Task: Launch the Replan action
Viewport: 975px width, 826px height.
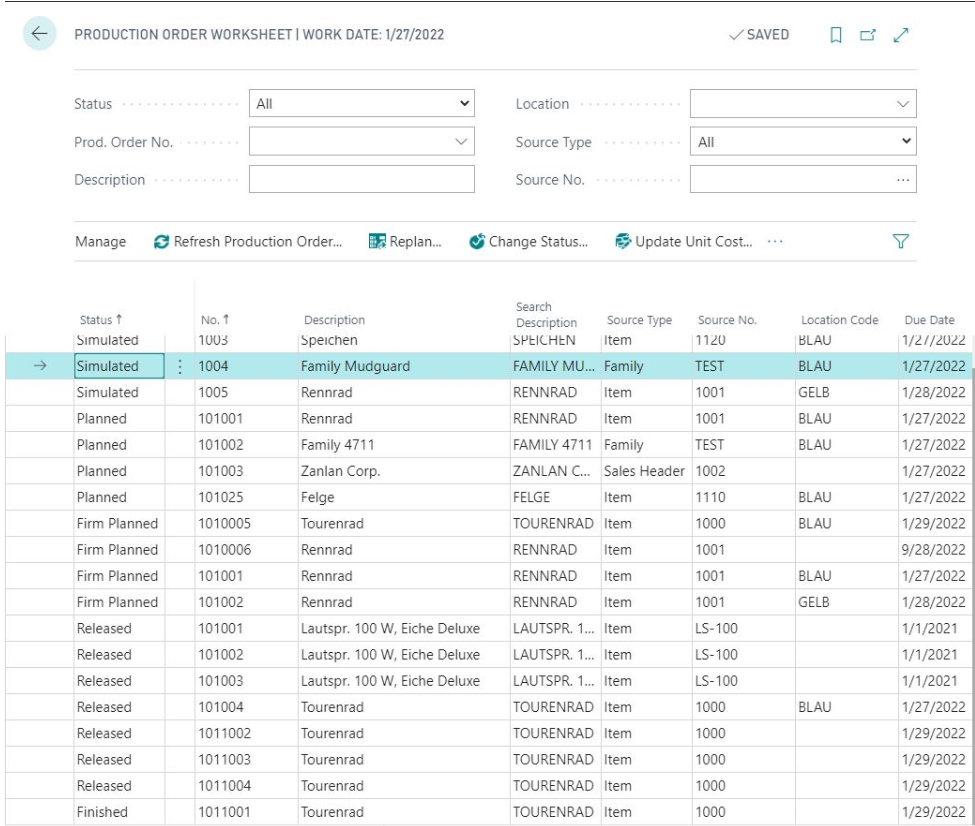Action: (405, 241)
